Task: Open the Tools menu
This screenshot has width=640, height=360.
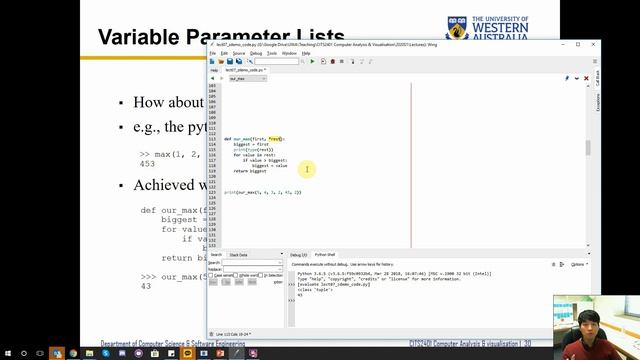Action: click(272, 53)
